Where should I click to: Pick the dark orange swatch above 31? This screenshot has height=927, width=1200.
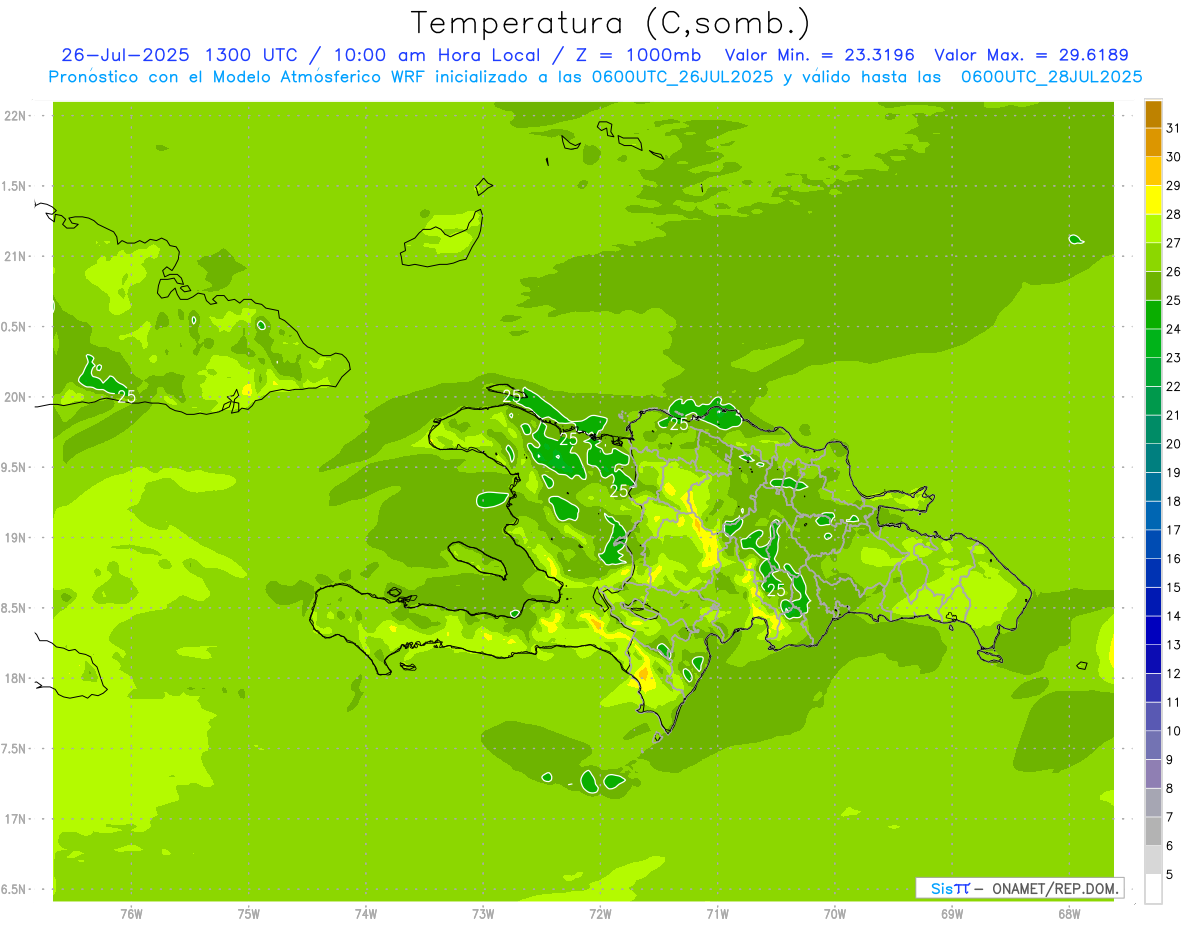pyautogui.click(x=1153, y=113)
